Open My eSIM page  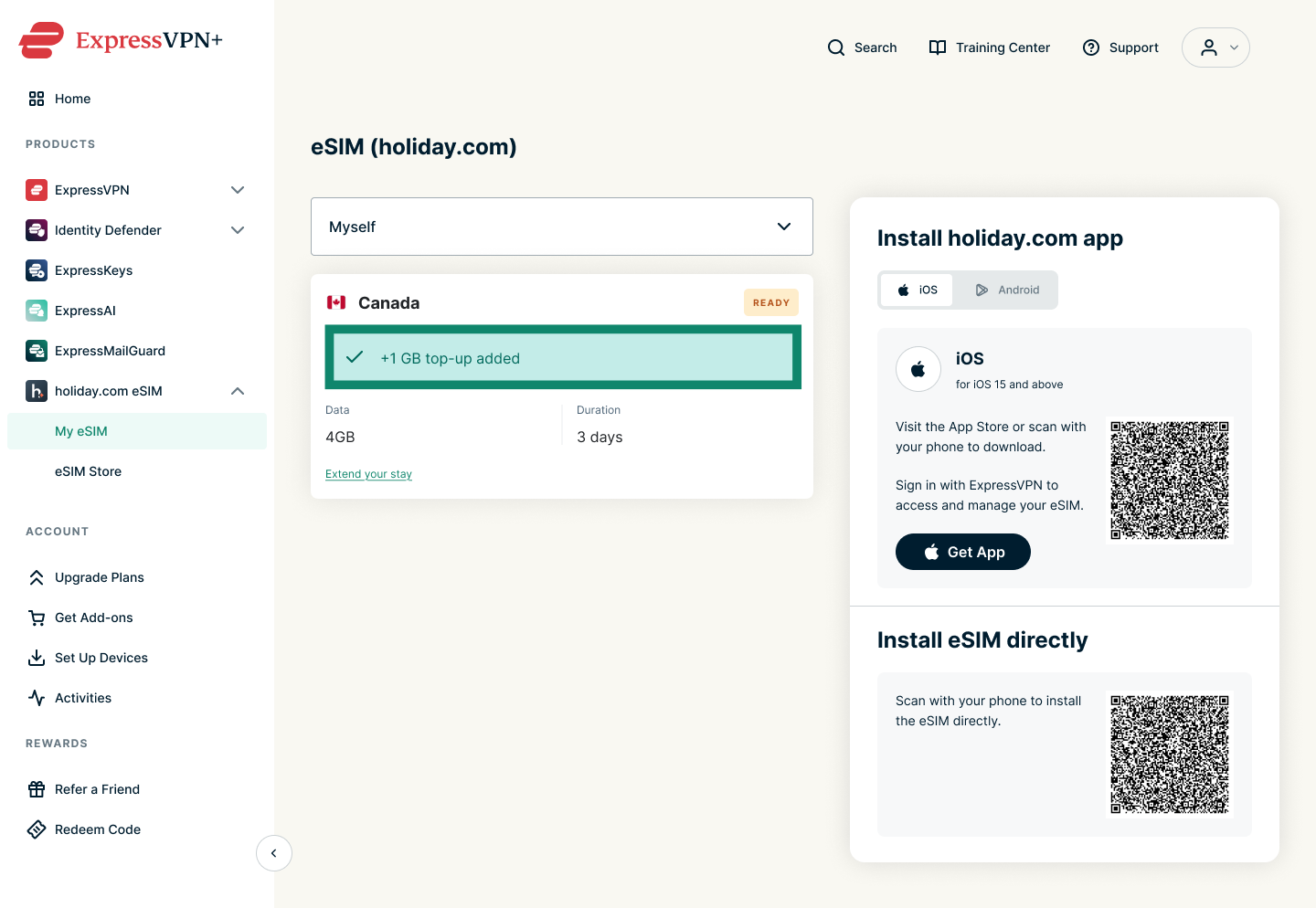tap(137, 431)
